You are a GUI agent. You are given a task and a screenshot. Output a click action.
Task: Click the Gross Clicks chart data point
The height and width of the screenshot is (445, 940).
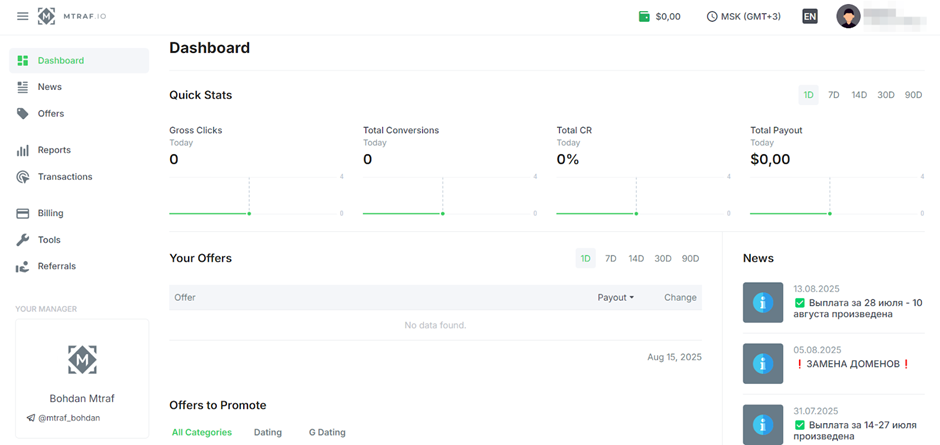tap(249, 213)
